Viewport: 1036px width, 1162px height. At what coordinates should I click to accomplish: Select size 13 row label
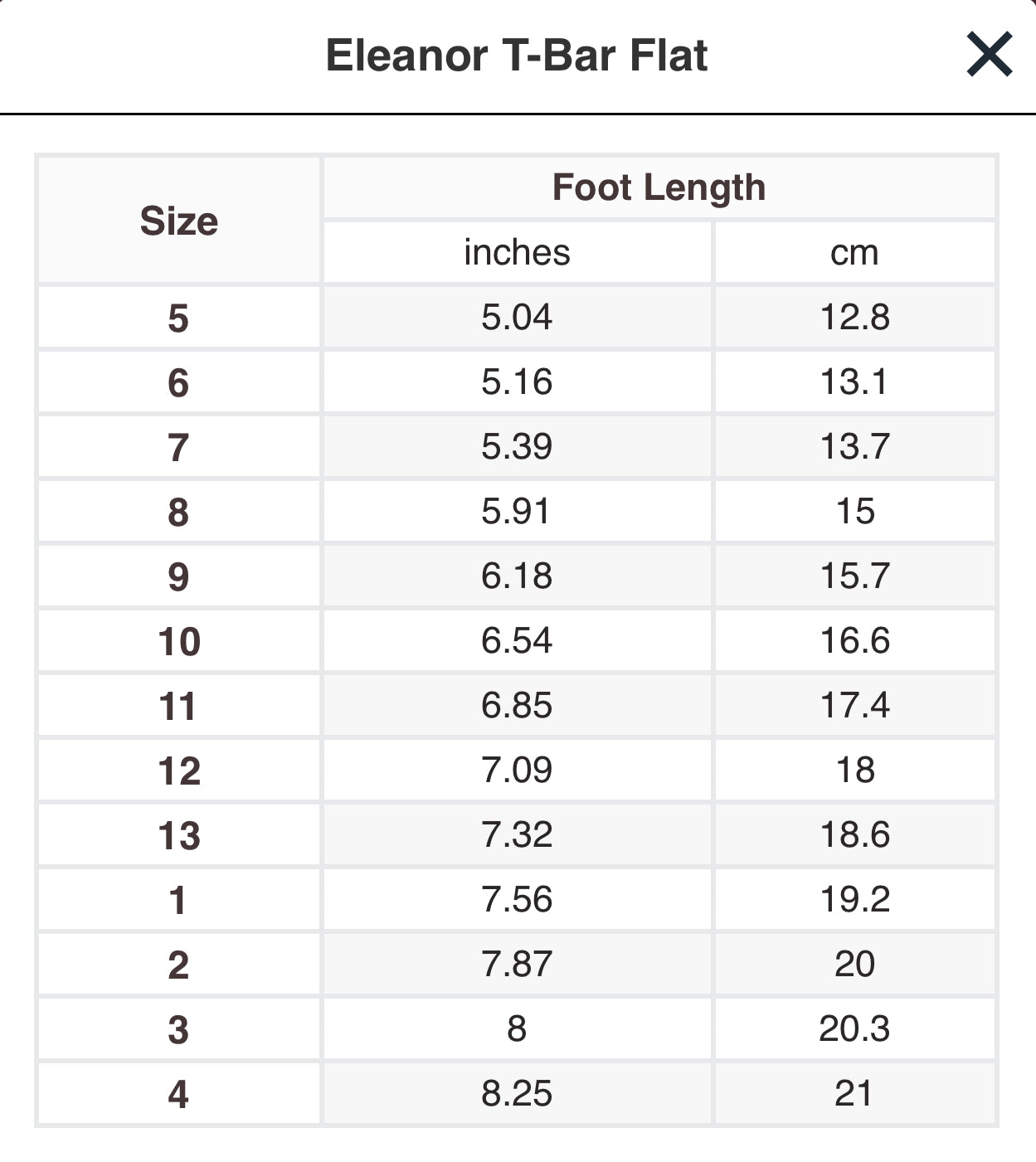pos(178,835)
